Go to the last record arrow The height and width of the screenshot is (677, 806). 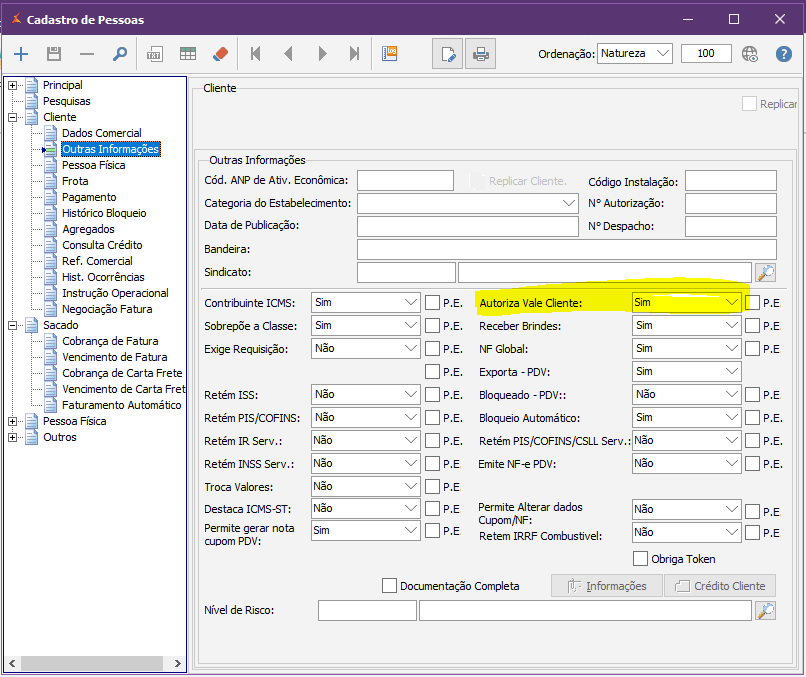(x=354, y=54)
